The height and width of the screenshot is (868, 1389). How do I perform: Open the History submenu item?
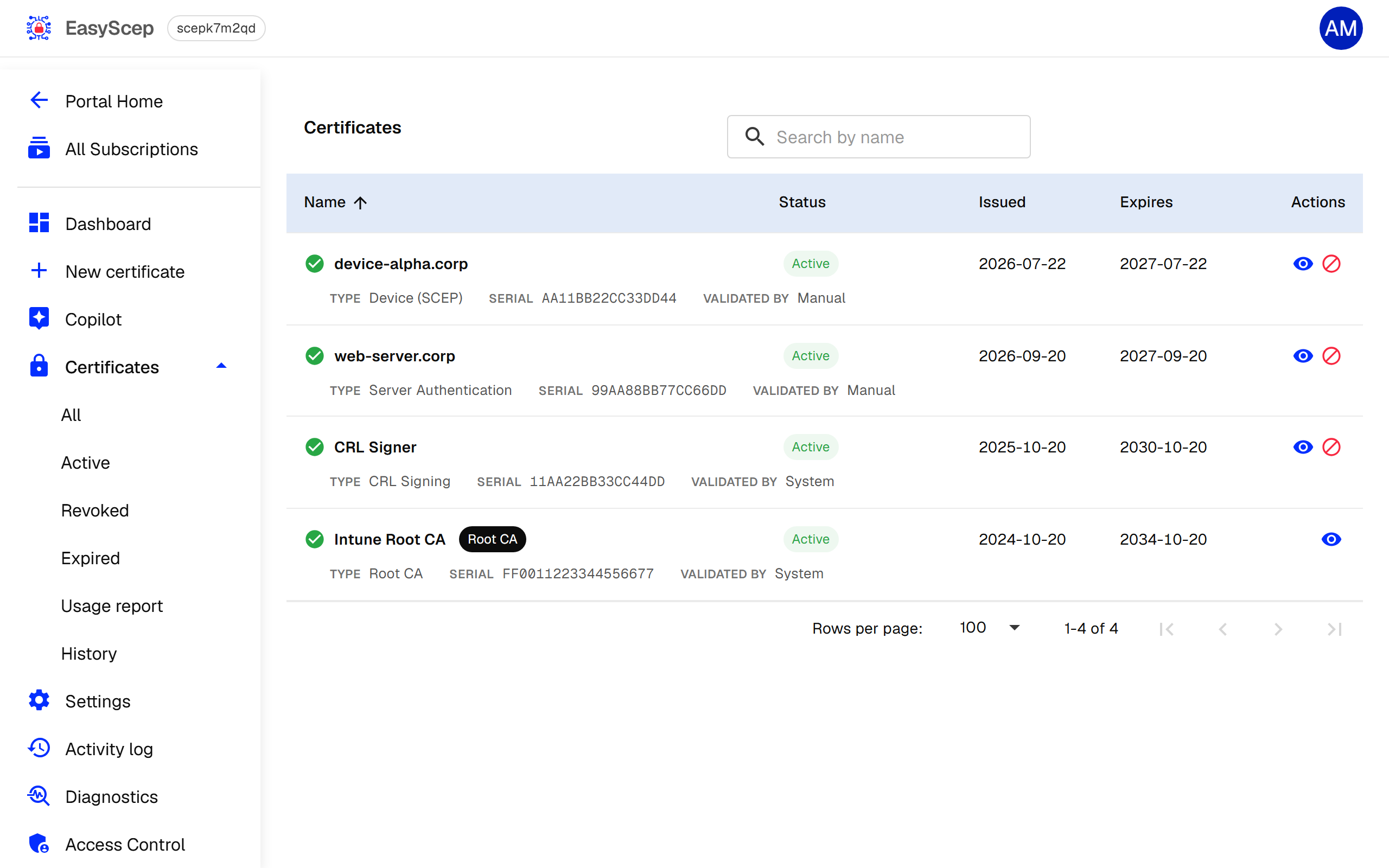89,653
